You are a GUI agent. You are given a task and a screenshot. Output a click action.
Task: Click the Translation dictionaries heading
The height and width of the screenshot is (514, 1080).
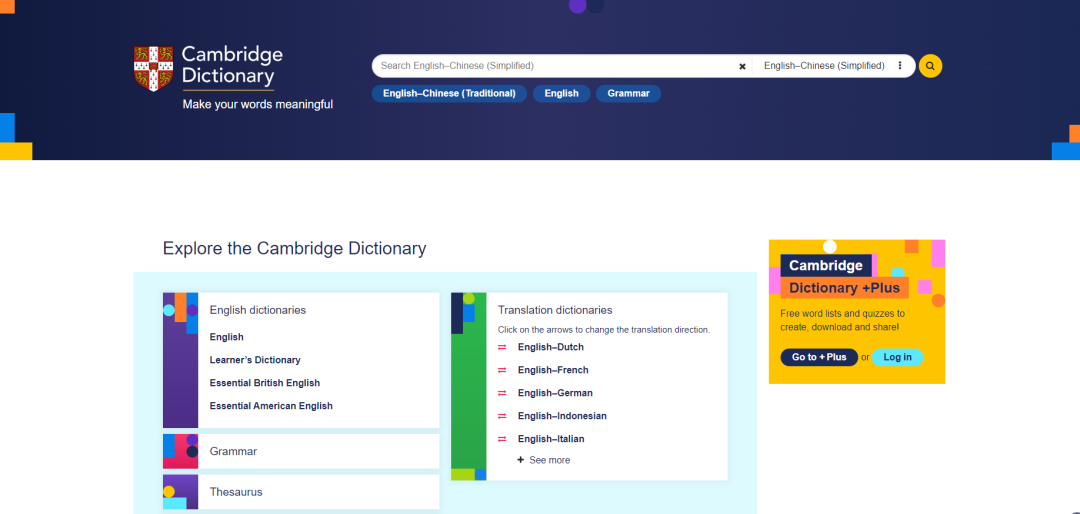[x=555, y=310]
